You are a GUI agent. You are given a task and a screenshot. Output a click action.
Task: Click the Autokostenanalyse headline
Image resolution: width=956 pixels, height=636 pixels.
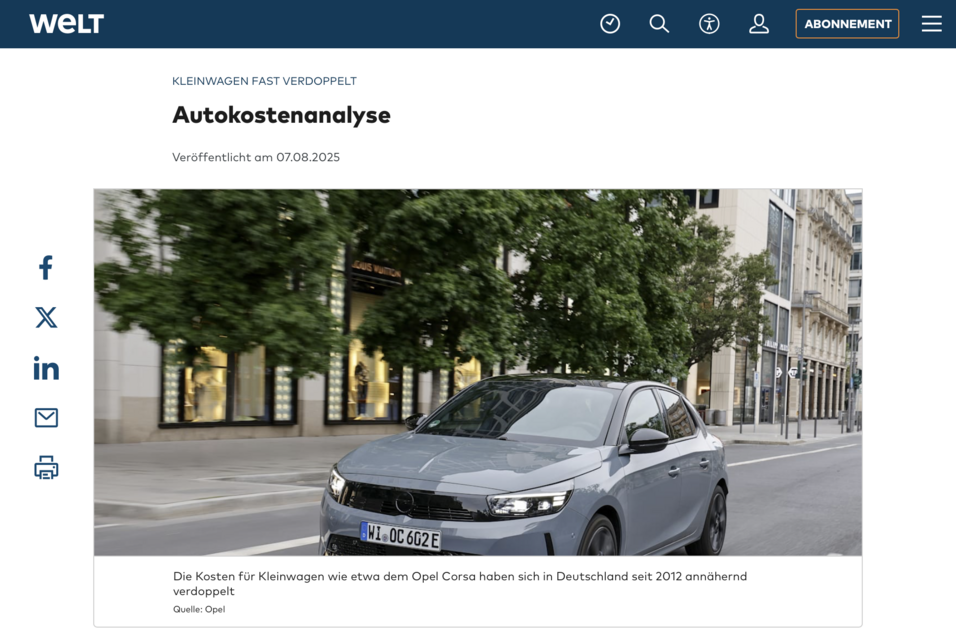281,115
